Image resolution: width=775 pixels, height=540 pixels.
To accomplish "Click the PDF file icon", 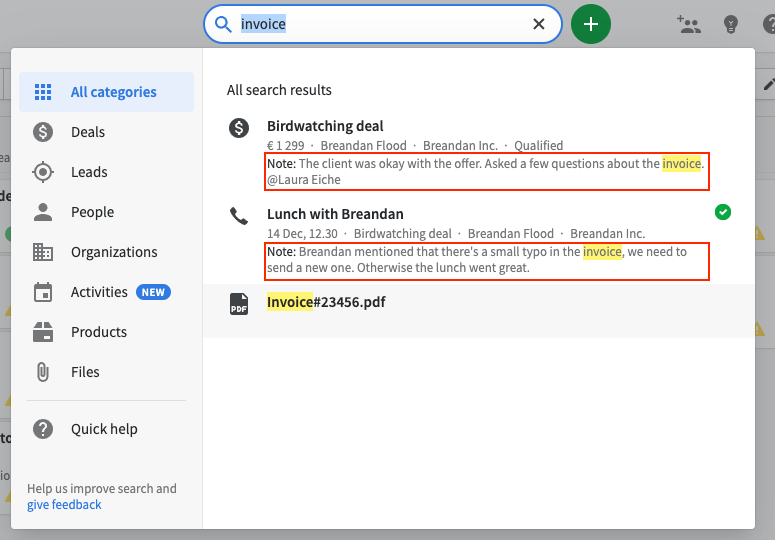I will click(x=239, y=304).
